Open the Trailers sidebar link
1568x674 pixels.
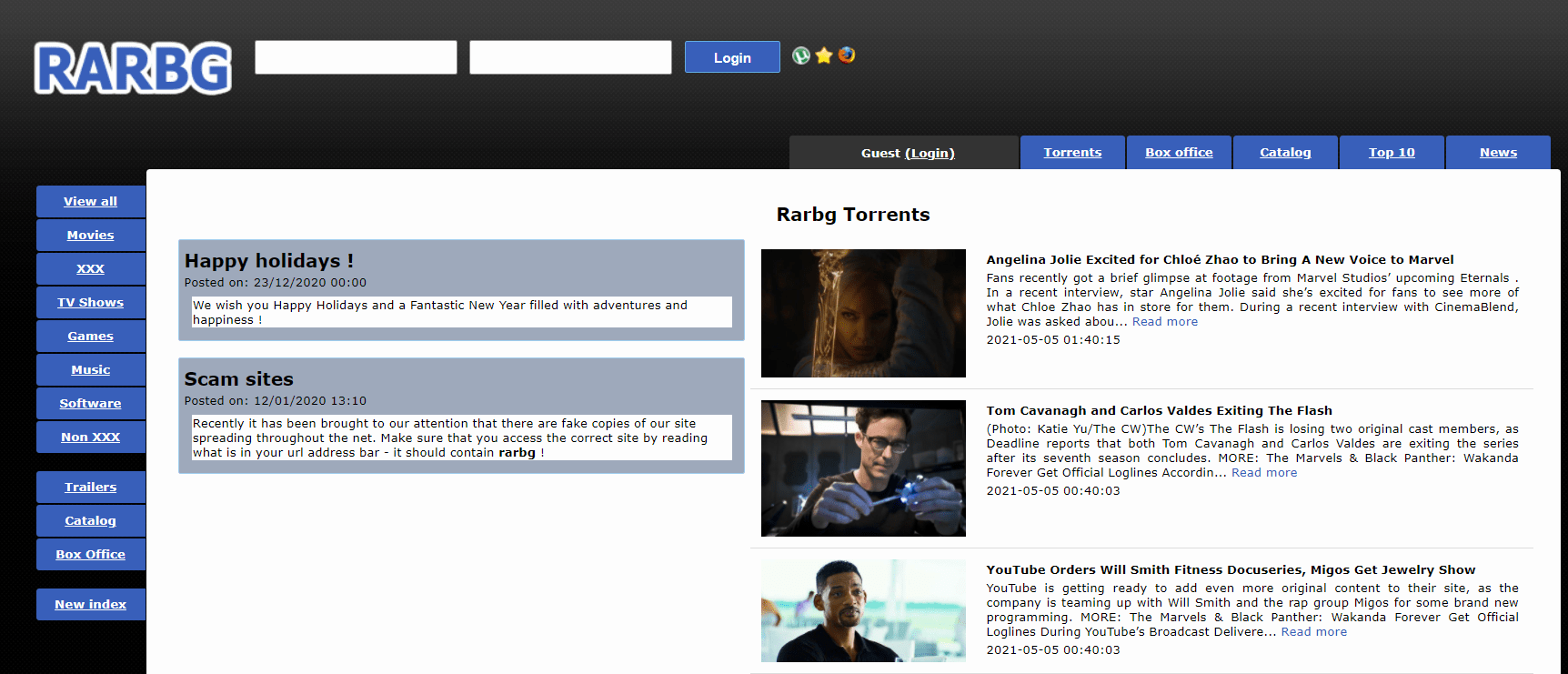pyautogui.click(x=91, y=488)
